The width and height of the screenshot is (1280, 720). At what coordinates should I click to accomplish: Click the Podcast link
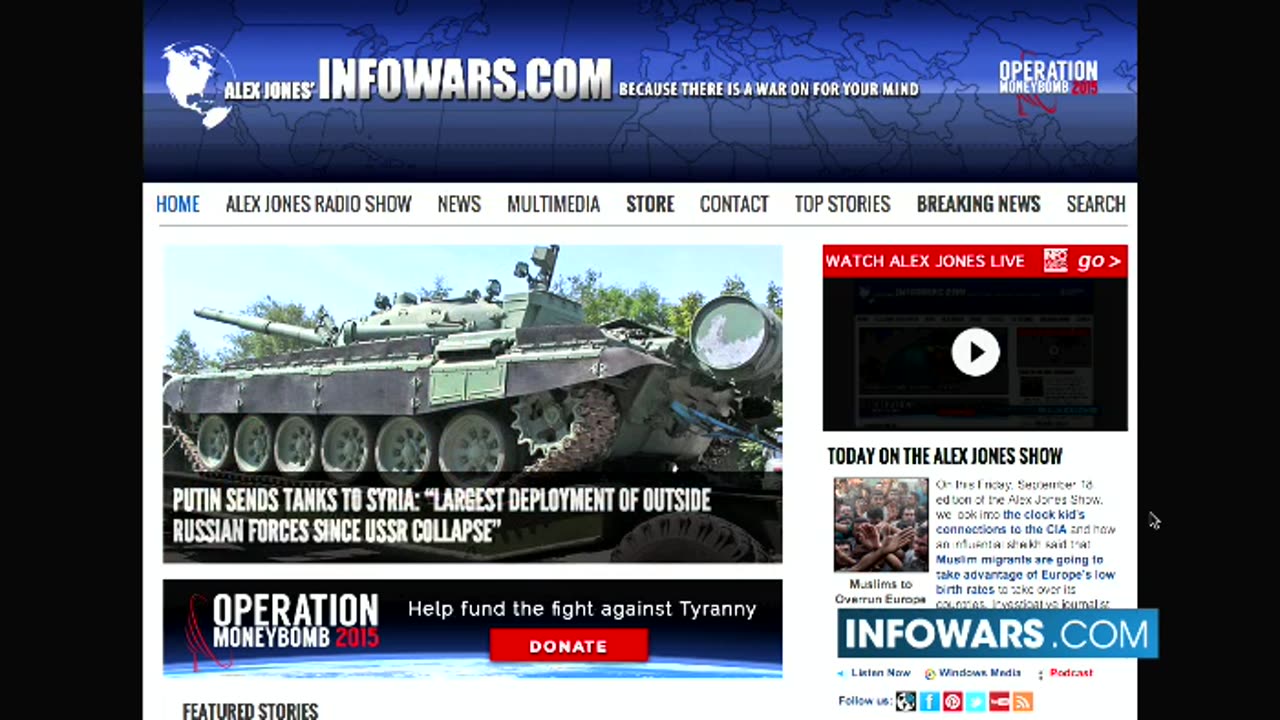point(1071,673)
